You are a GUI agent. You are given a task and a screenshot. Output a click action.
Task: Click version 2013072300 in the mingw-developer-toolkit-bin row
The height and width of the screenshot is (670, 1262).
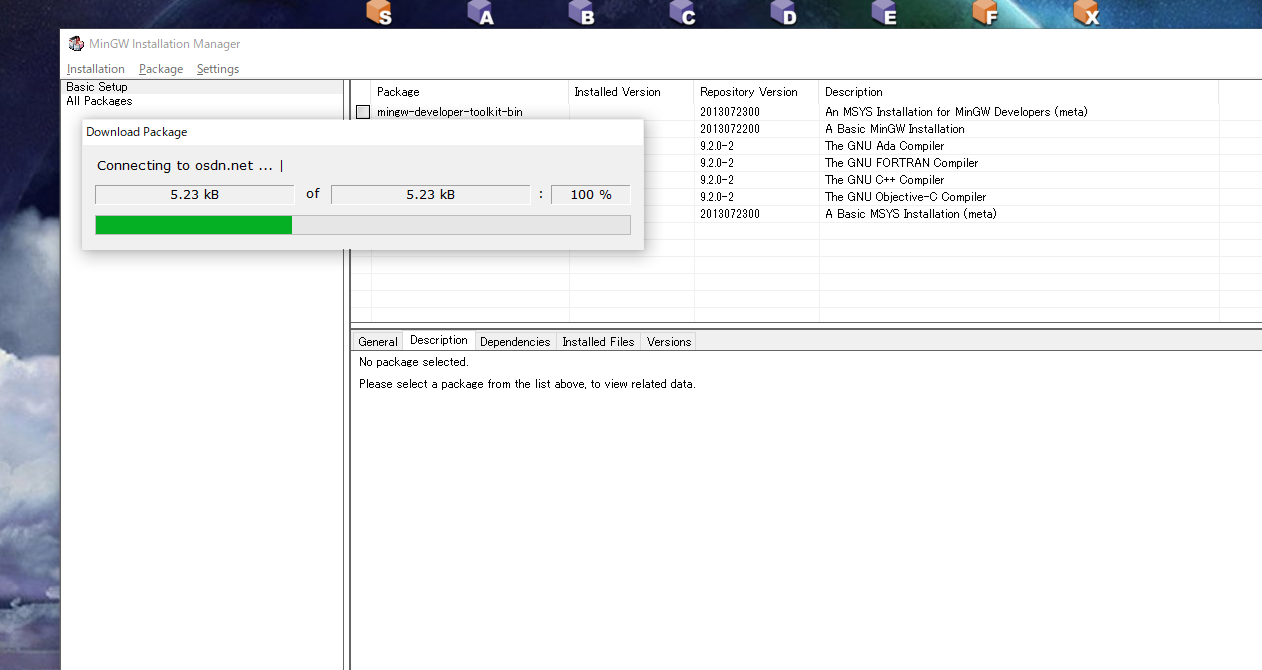pos(730,112)
